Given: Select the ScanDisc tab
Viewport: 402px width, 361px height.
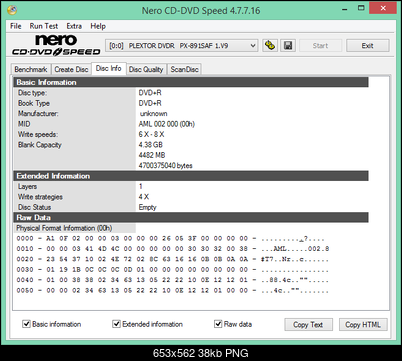Looking at the screenshot, I should (x=184, y=69).
